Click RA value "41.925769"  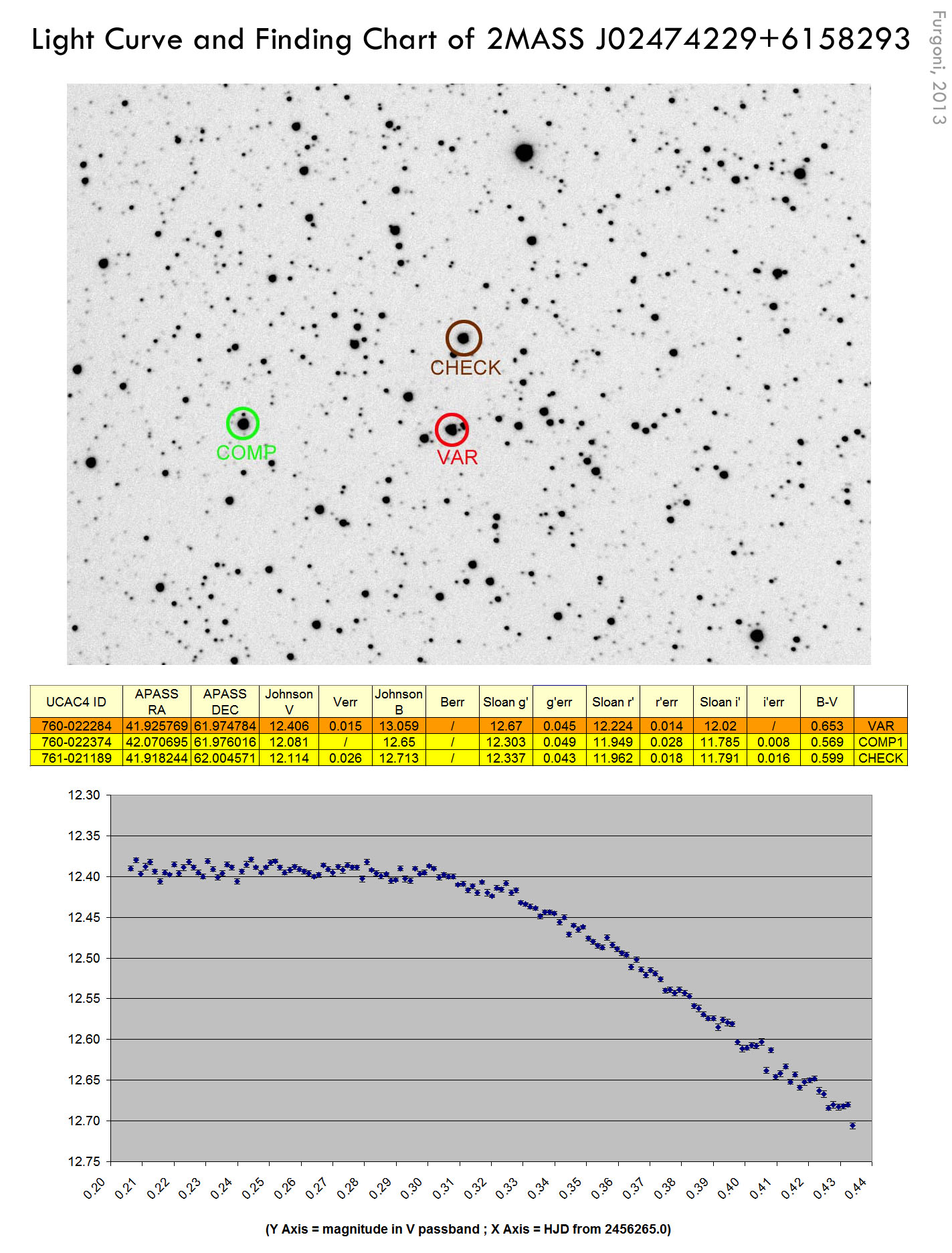click(x=157, y=726)
